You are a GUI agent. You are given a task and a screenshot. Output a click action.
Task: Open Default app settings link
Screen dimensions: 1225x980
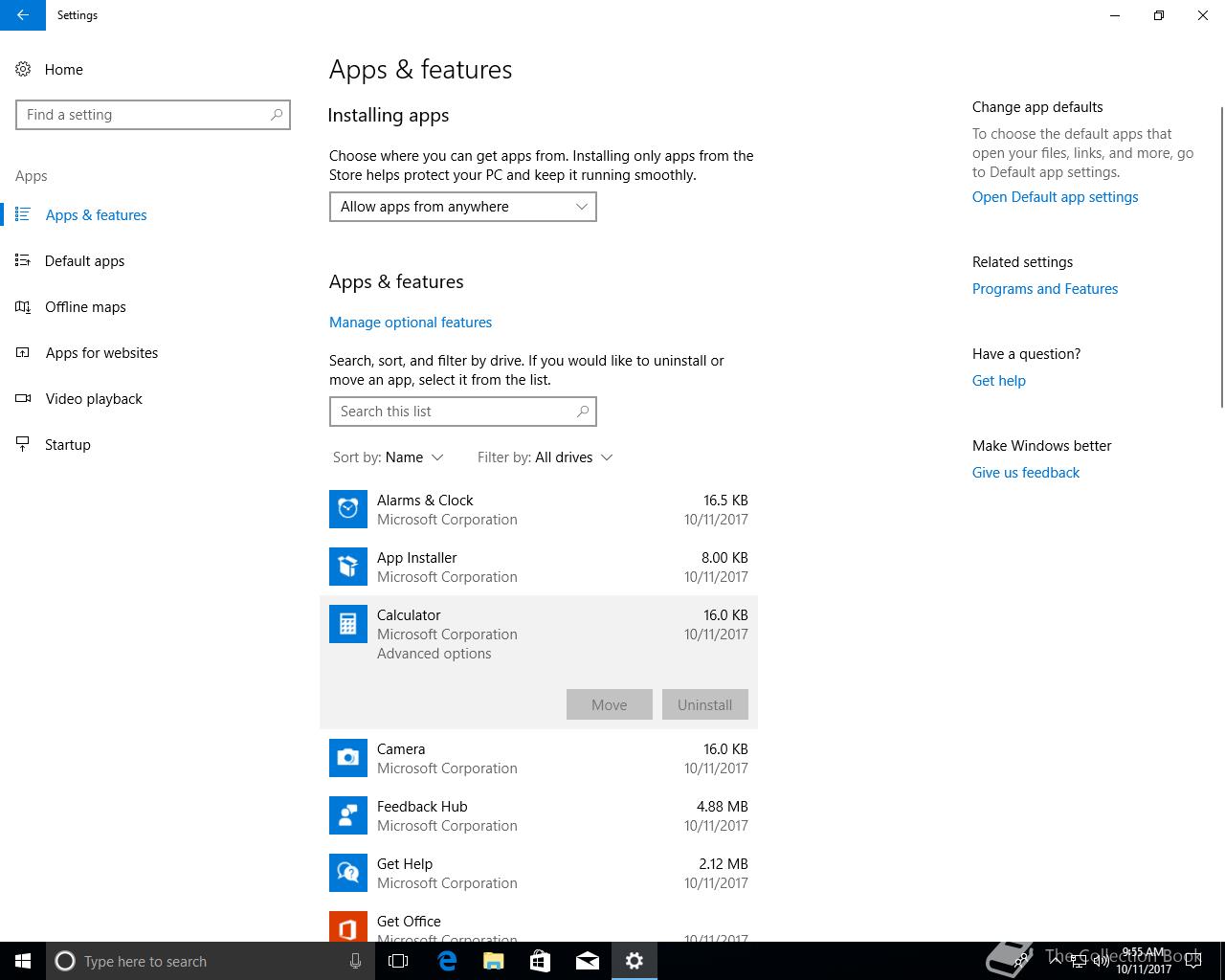coord(1056,197)
